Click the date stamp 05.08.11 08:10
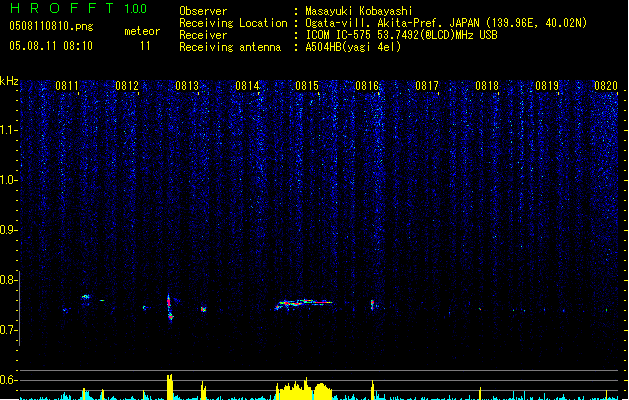The image size is (629, 400). tap(51, 46)
